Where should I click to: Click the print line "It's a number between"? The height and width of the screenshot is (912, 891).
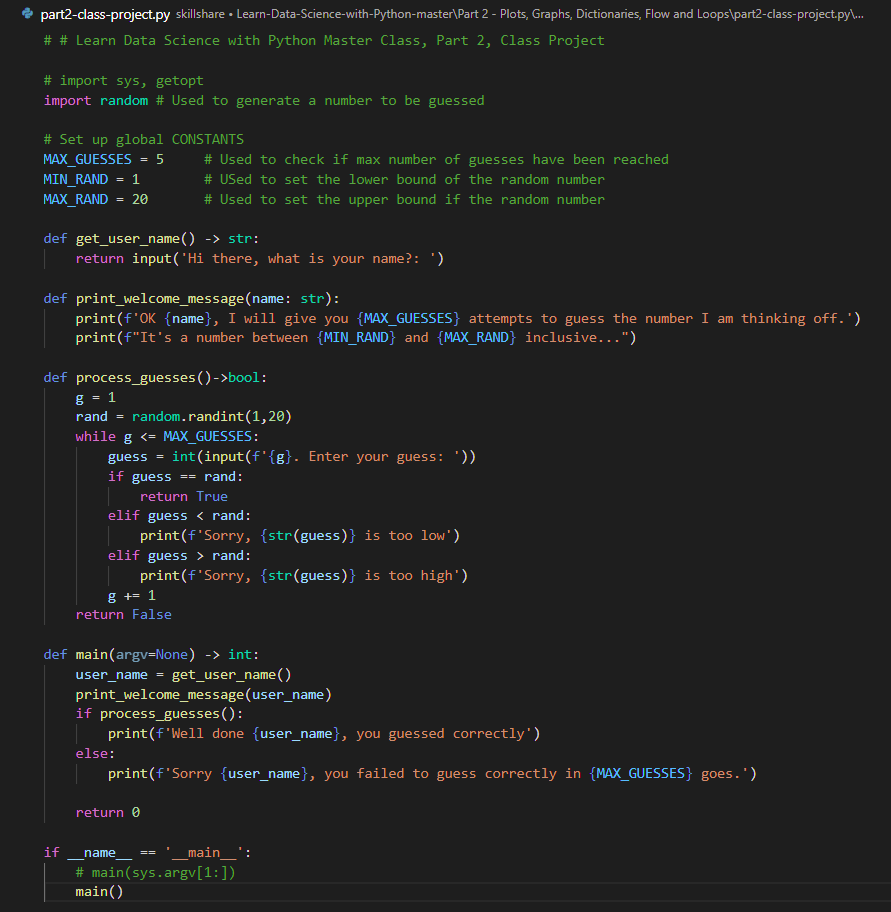coord(356,337)
